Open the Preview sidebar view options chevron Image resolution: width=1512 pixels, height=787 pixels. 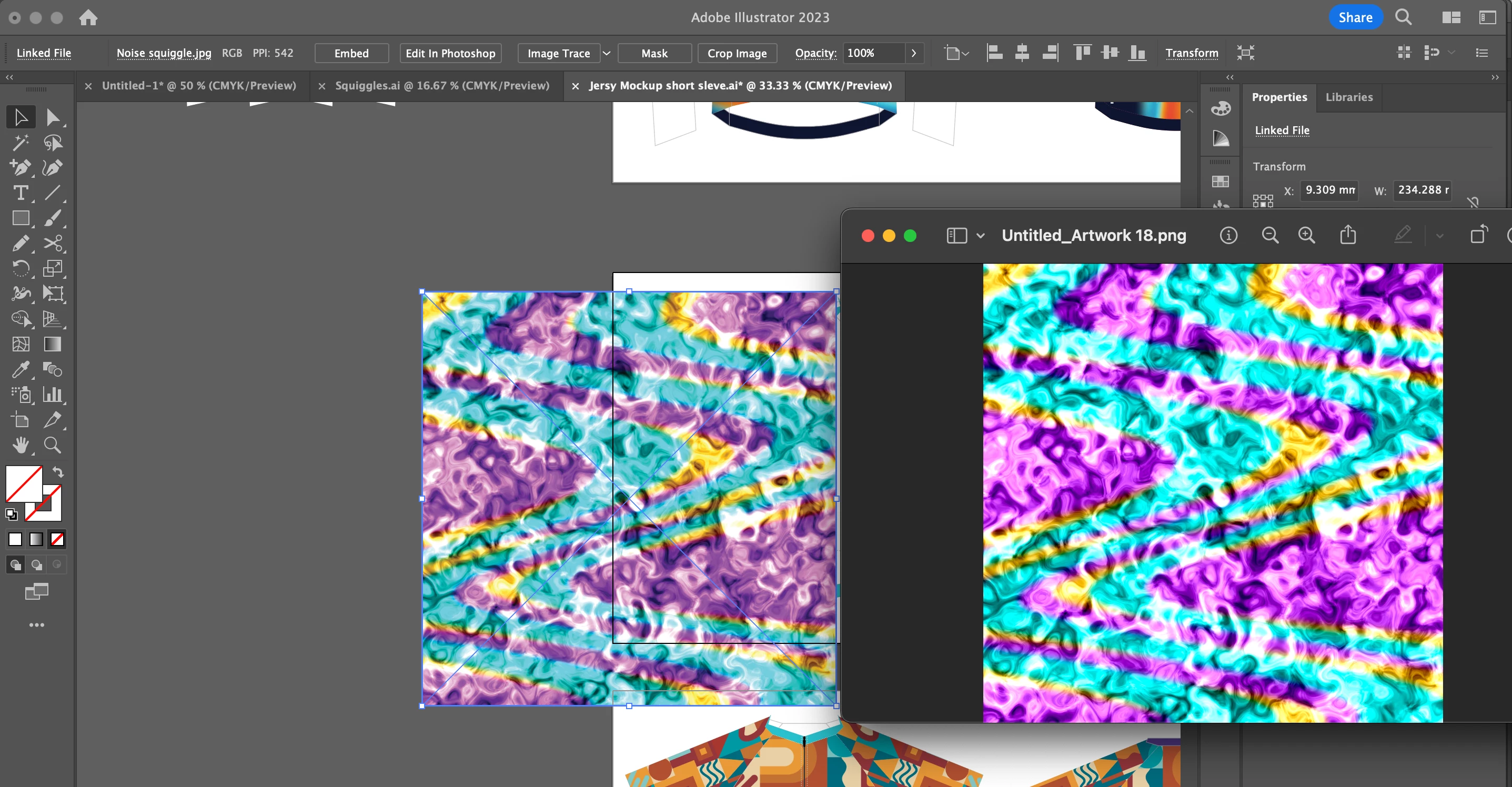pyautogui.click(x=980, y=236)
